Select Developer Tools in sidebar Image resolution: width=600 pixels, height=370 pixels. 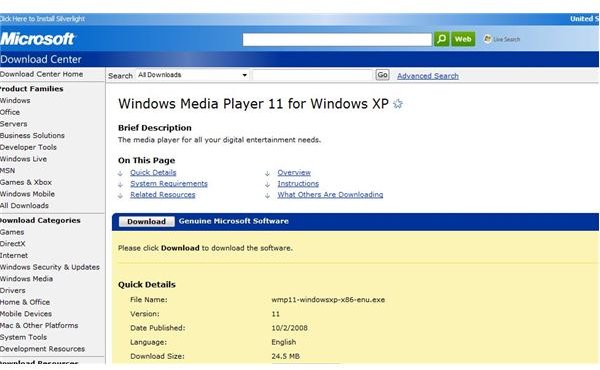click(x=28, y=147)
